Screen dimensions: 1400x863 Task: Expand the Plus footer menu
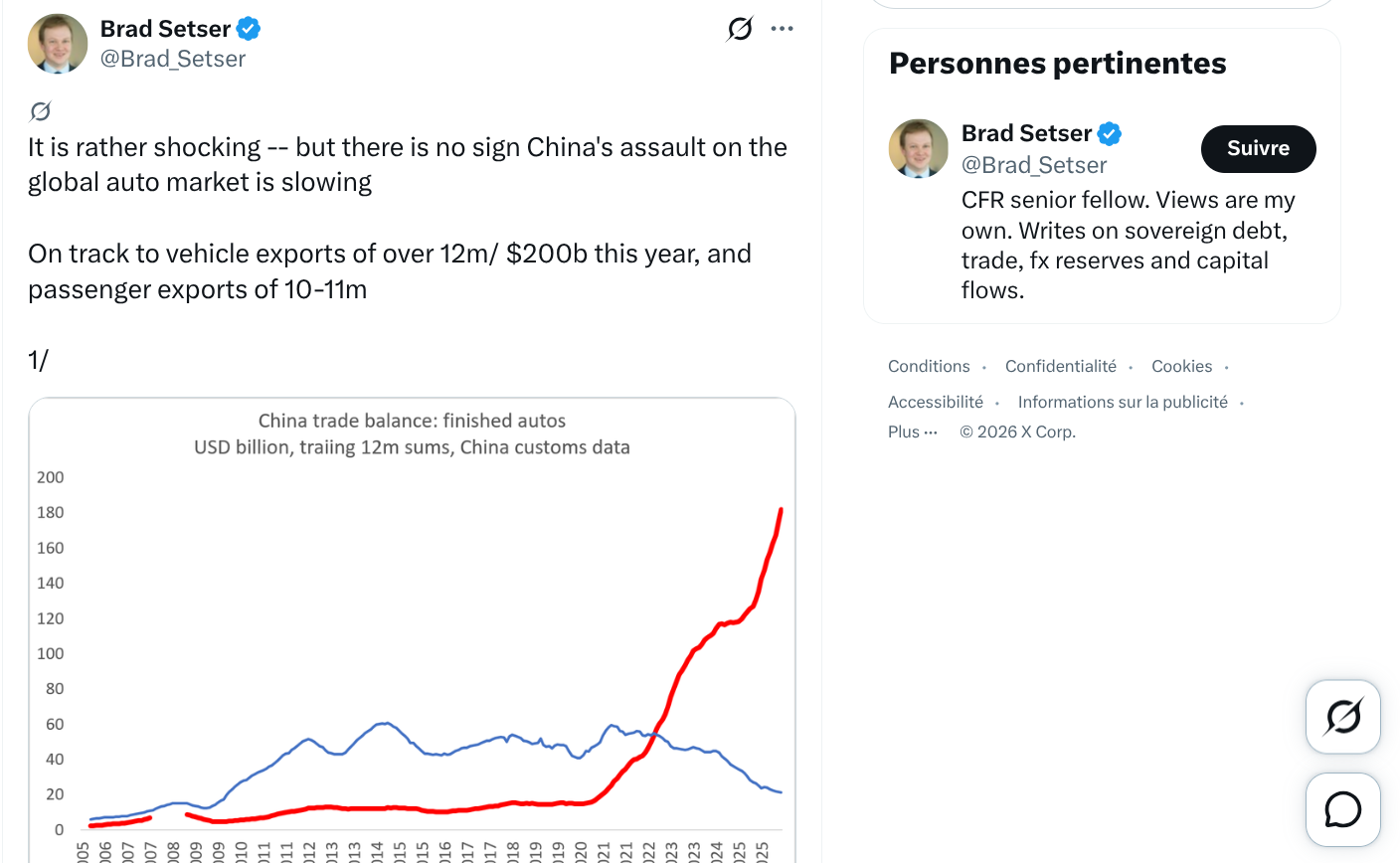click(913, 431)
